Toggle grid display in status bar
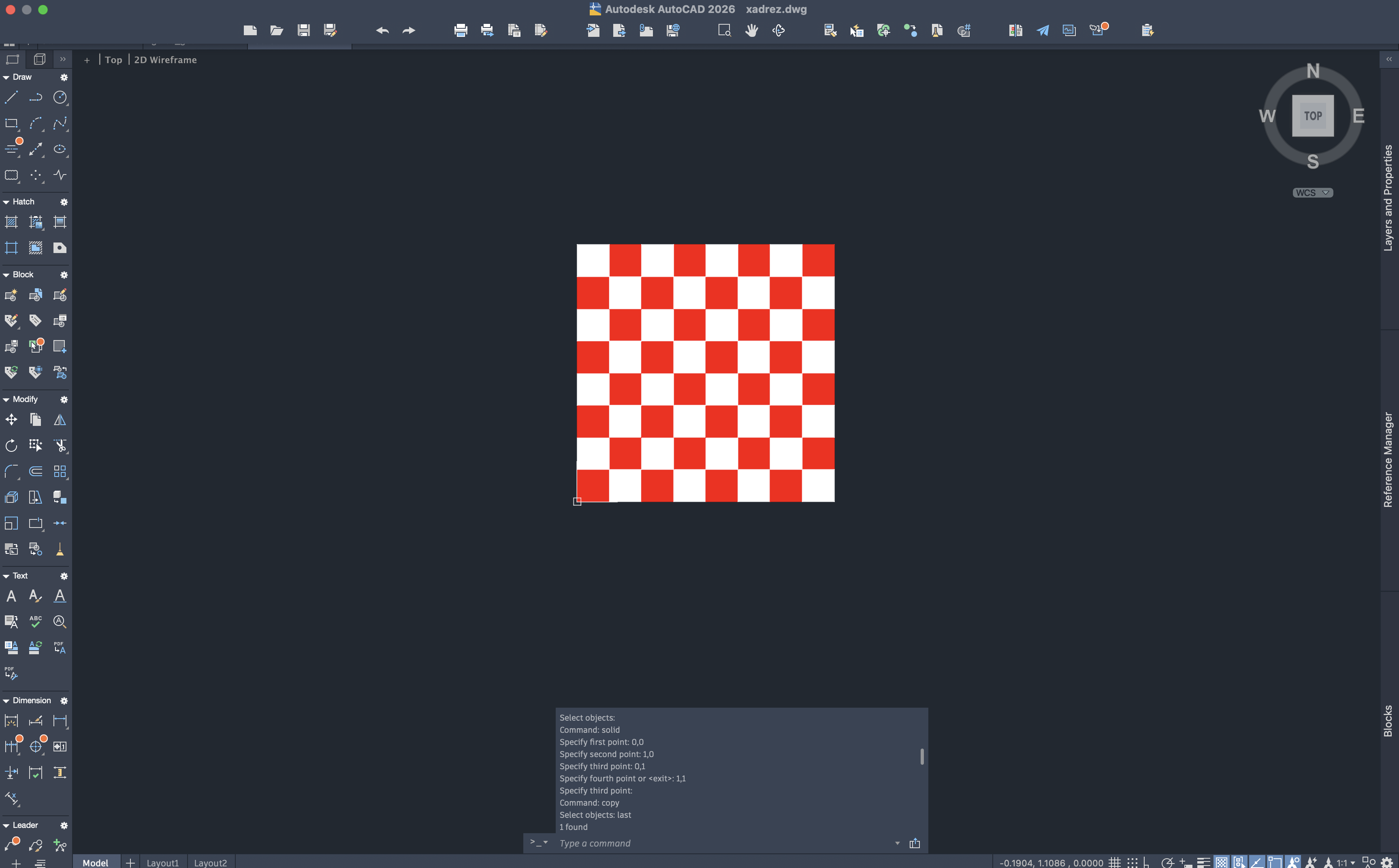This screenshot has height=868, width=1399. tap(1115, 862)
